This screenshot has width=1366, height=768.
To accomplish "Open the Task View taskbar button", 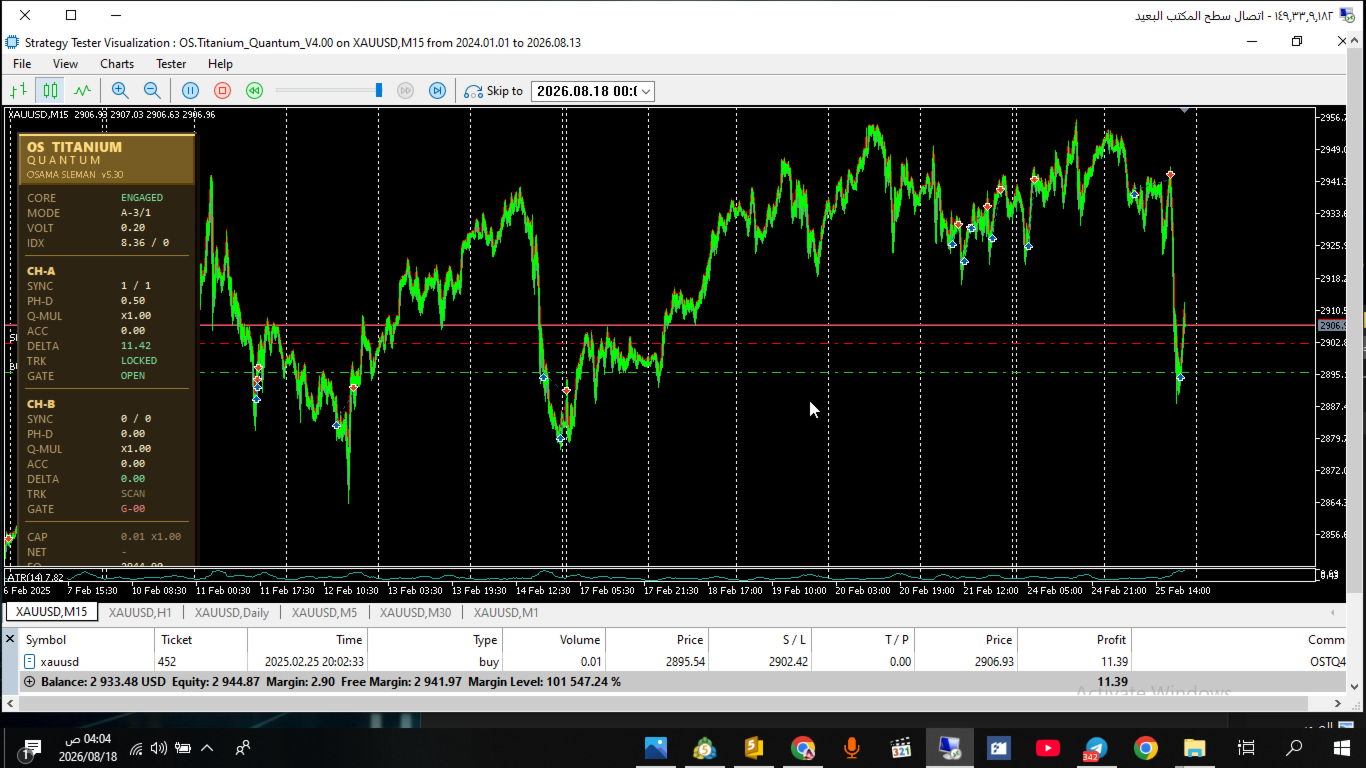I will 1246,747.
